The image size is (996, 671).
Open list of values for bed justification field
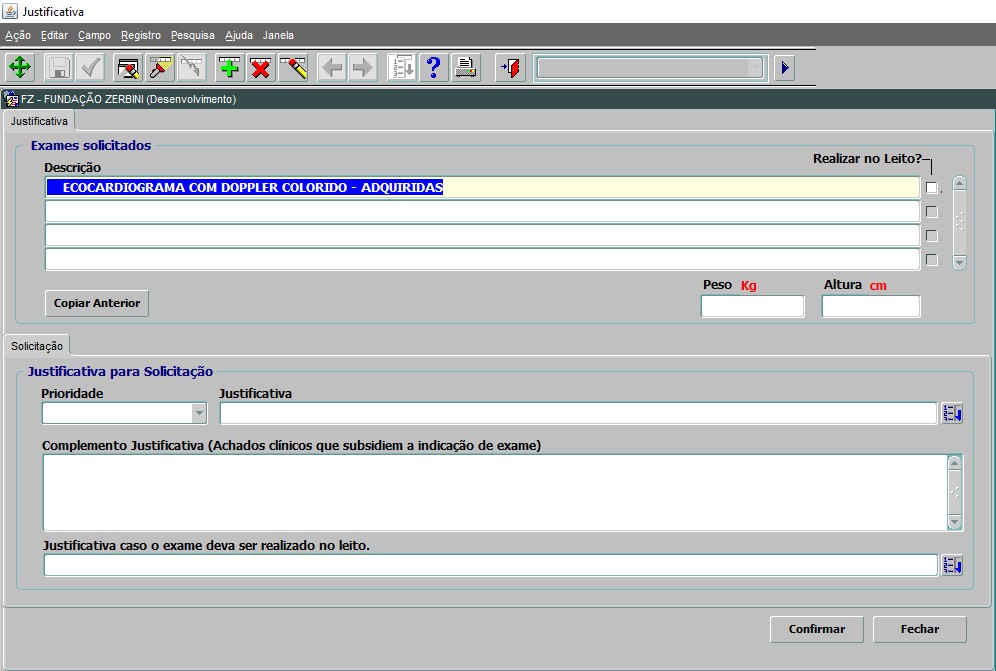click(952, 565)
